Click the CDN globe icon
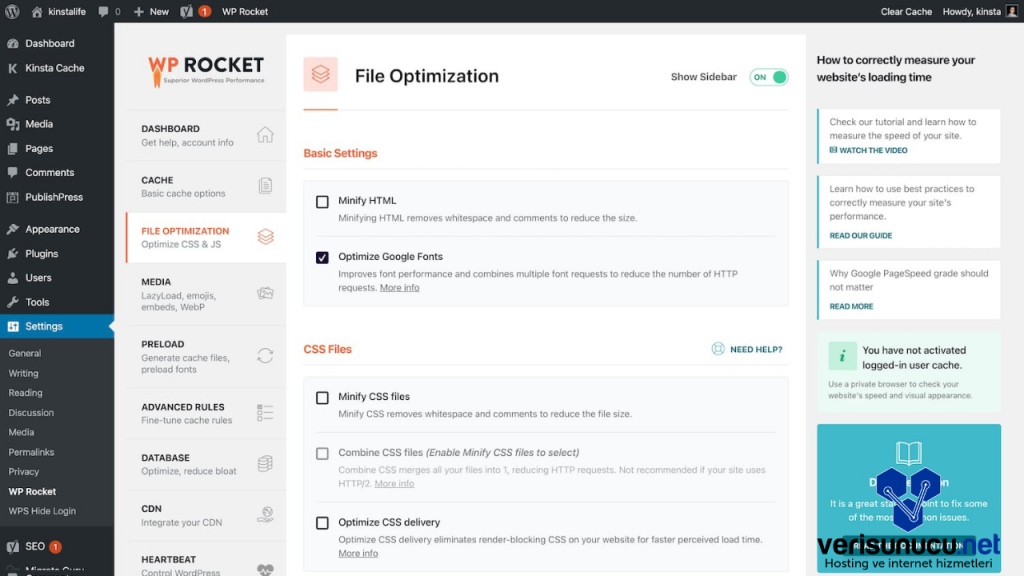 265,515
